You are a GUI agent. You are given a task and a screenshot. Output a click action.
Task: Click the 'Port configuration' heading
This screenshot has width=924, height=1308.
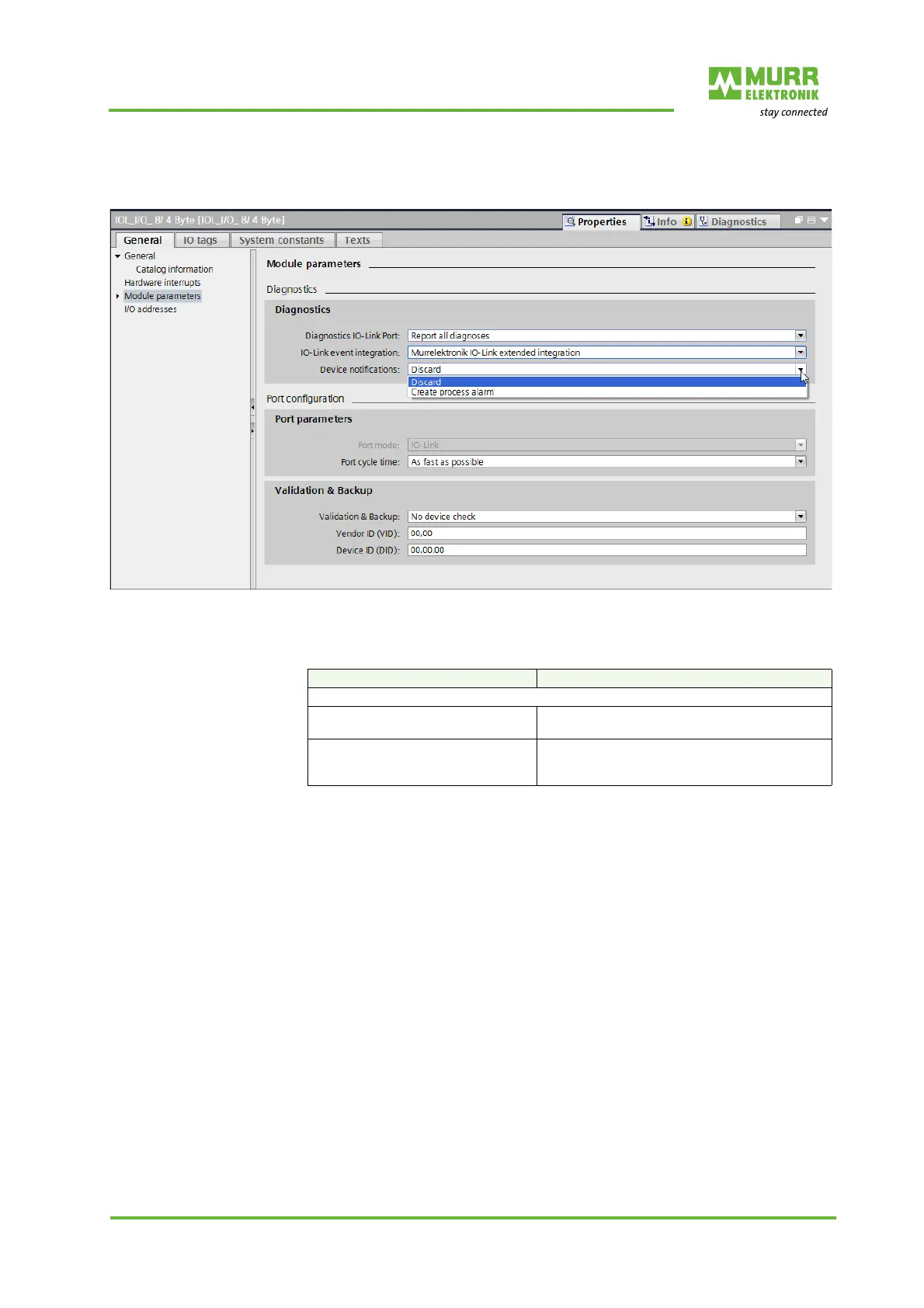pyautogui.click(x=305, y=398)
